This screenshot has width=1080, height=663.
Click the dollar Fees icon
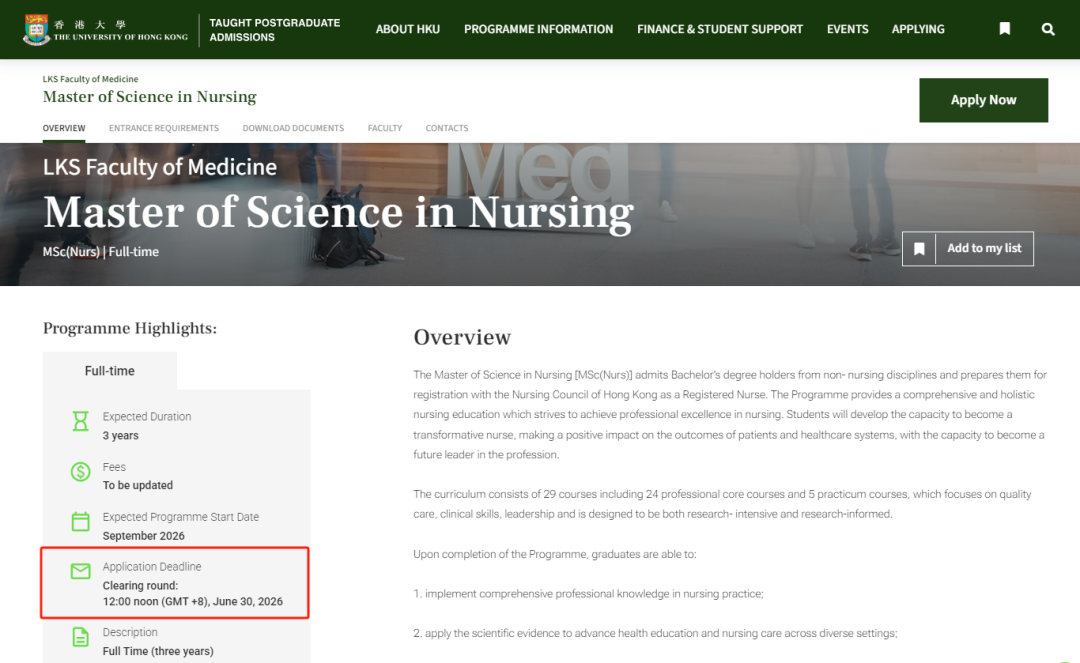(81, 472)
